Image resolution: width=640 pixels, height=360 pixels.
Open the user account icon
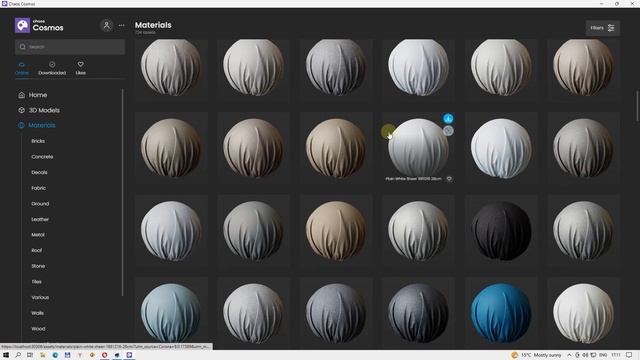(x=107, y=25)
